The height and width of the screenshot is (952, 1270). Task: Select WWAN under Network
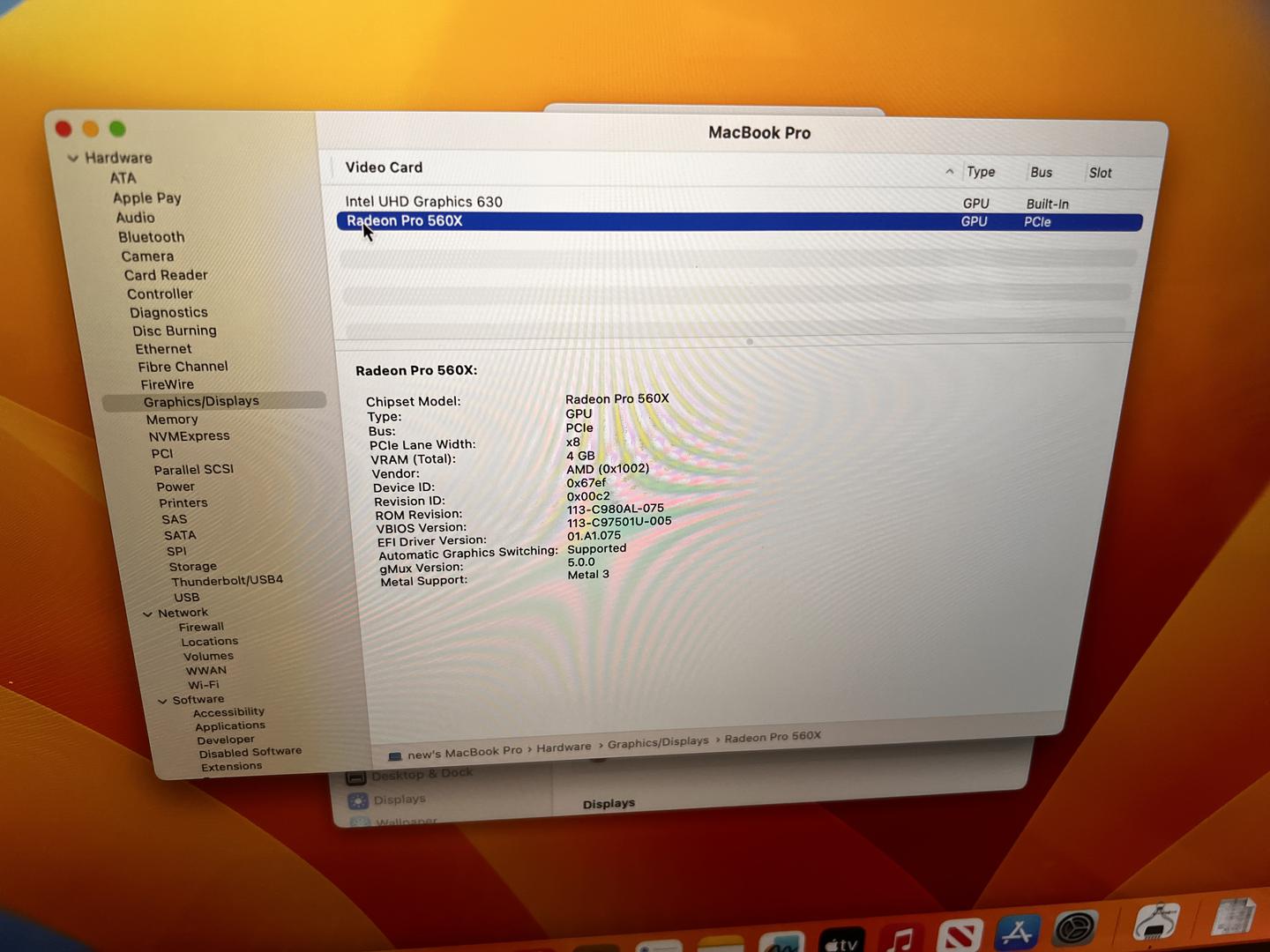click(206, 670)
